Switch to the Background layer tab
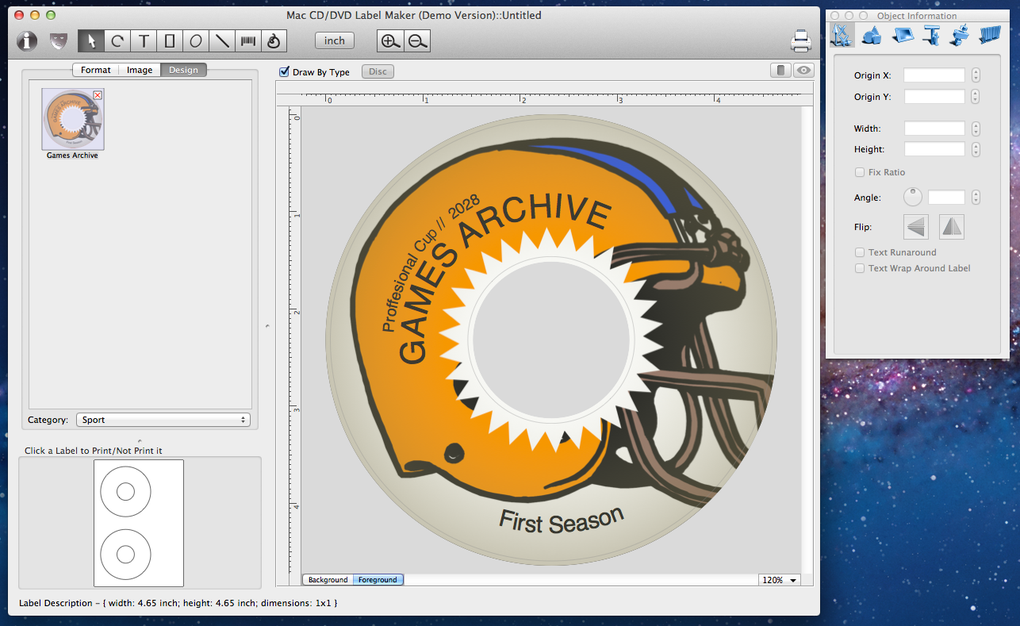The width and height of the screenshot is (1020, 626). (x=328, y=580)
